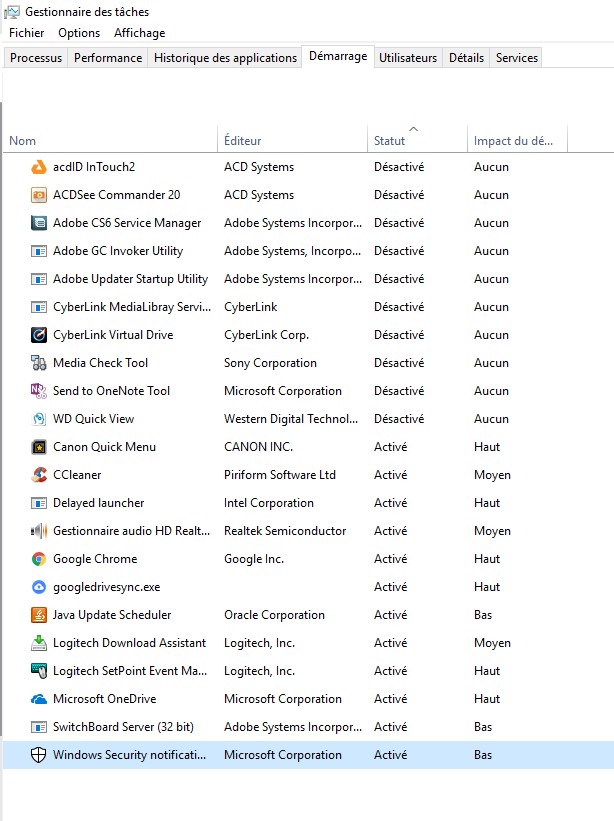Select the Realtek audio manager speaker icon
The height and width of the screenshot is (821, 614).
pyautogui.click(x=39, y=531)
